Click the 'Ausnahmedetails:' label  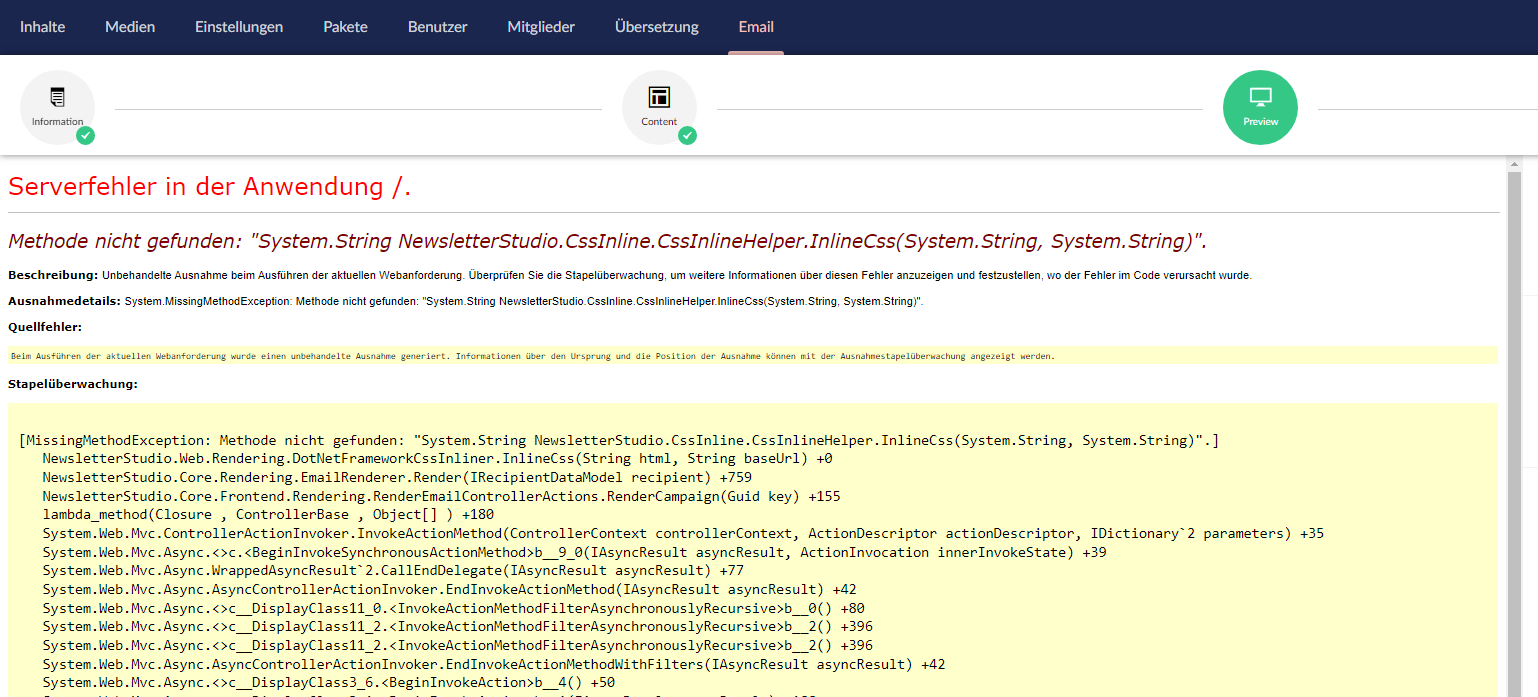[64, 301]
